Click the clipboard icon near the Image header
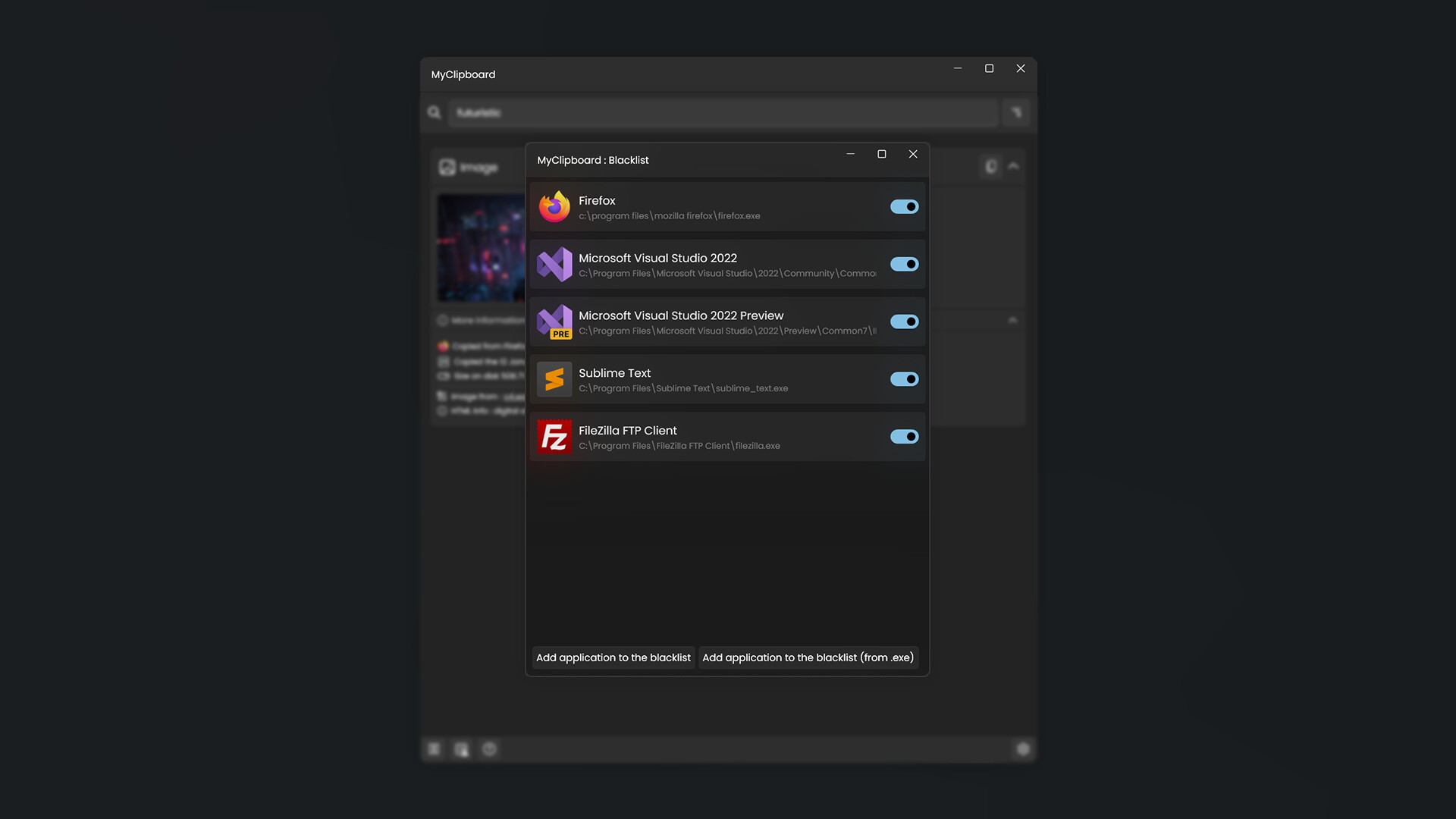Screen dimensions: 1456x819 pyautogui.click(x=990, y=166)
